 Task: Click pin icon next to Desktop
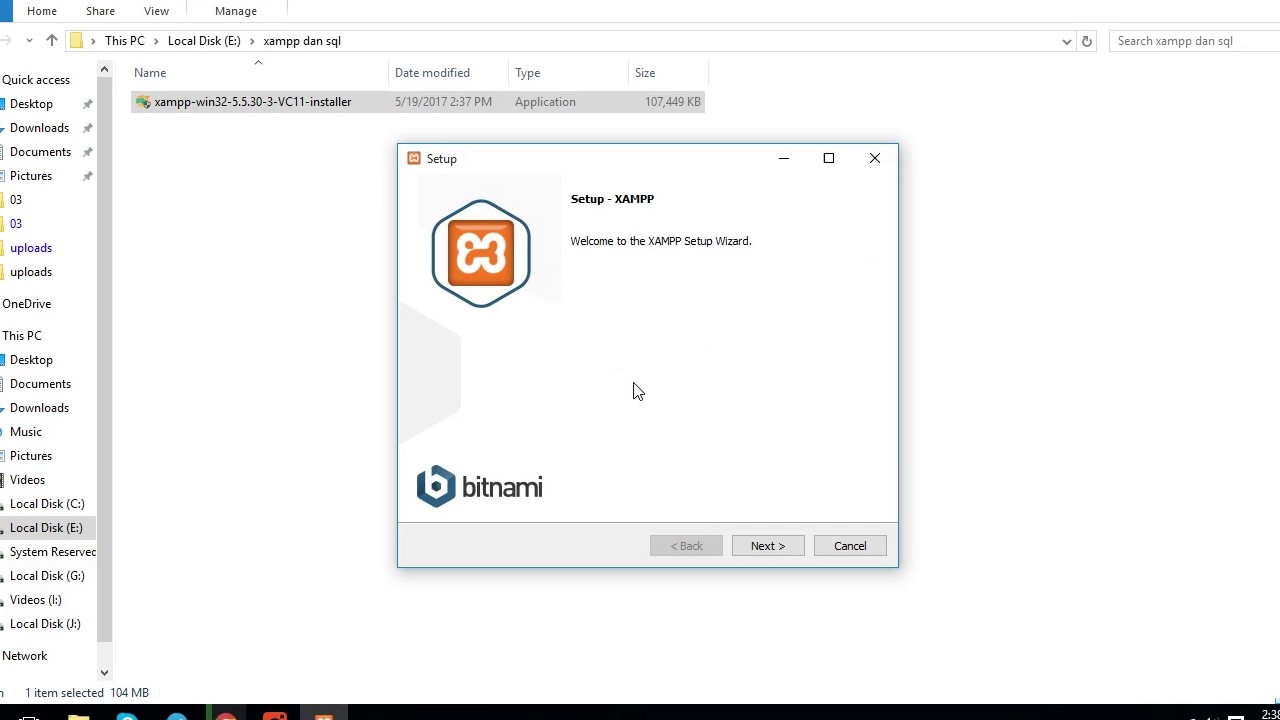click(x=88, y=104)
